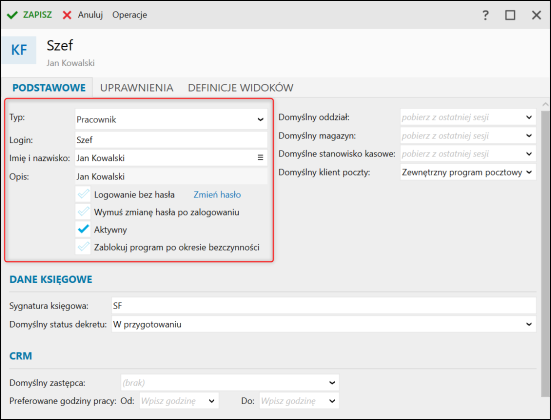Maximize the window with square icon
The image size is (551, 420).
510,15
